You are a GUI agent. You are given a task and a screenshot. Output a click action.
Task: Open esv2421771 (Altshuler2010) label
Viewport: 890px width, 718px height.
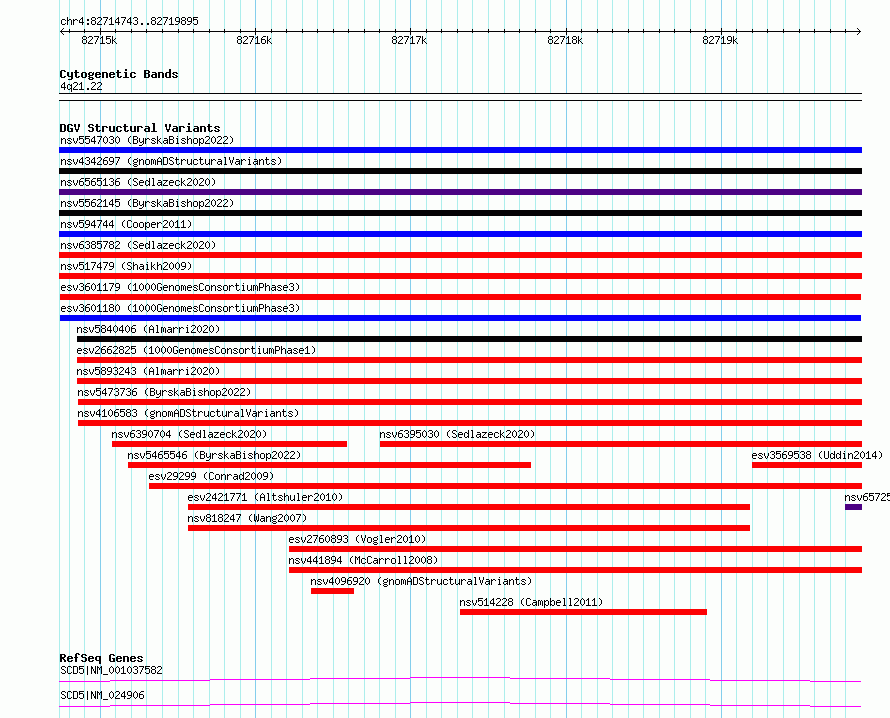[x=265, y=497]
